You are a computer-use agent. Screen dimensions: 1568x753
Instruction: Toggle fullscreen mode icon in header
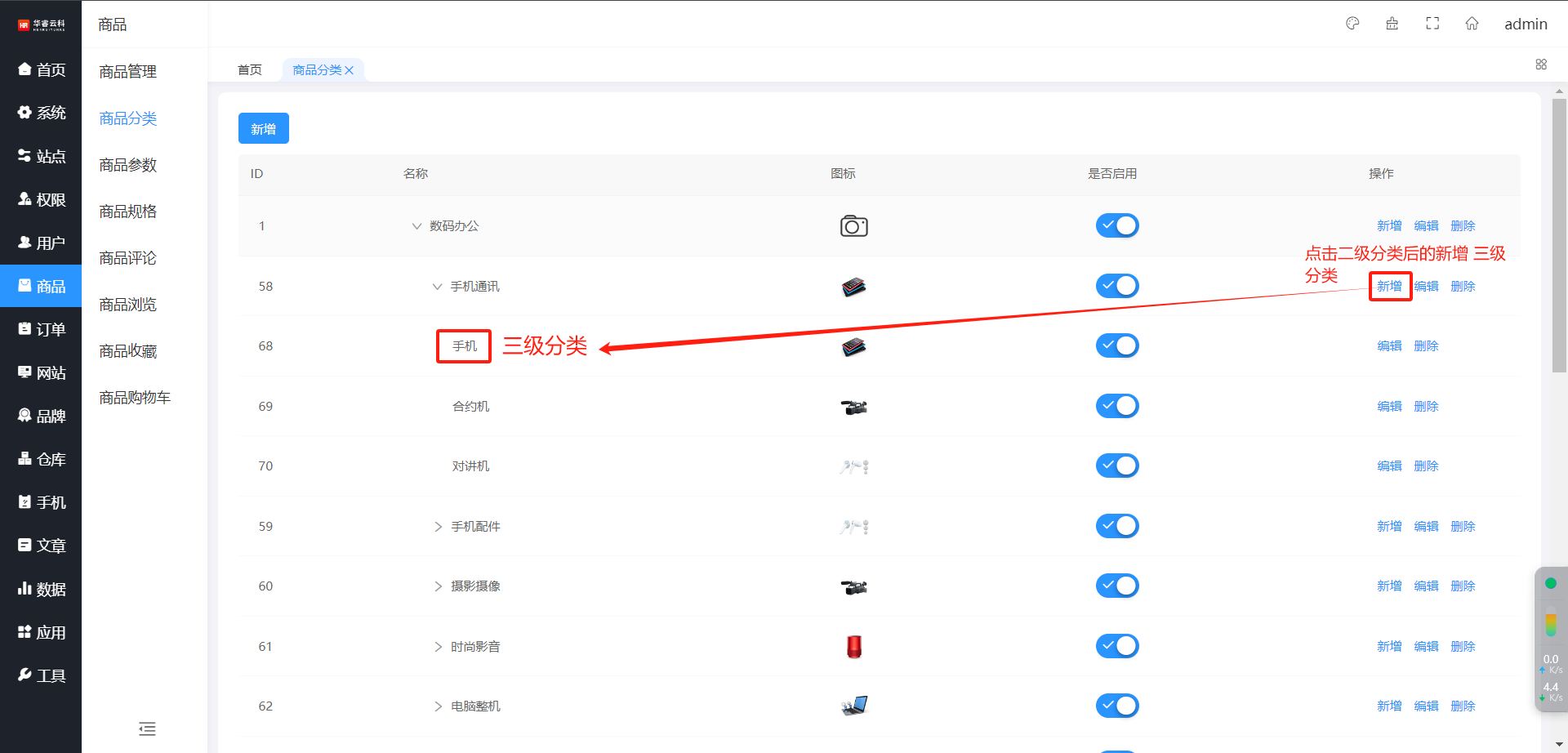coord(1432,24)
